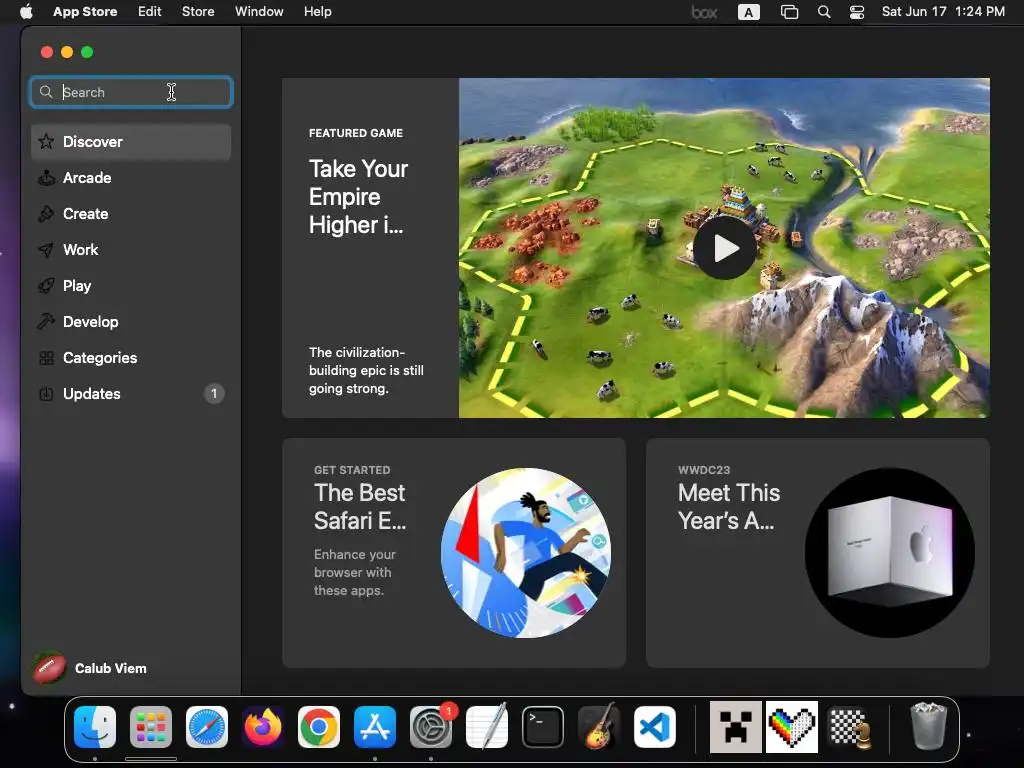Open the Help menu

click(317, 12)
